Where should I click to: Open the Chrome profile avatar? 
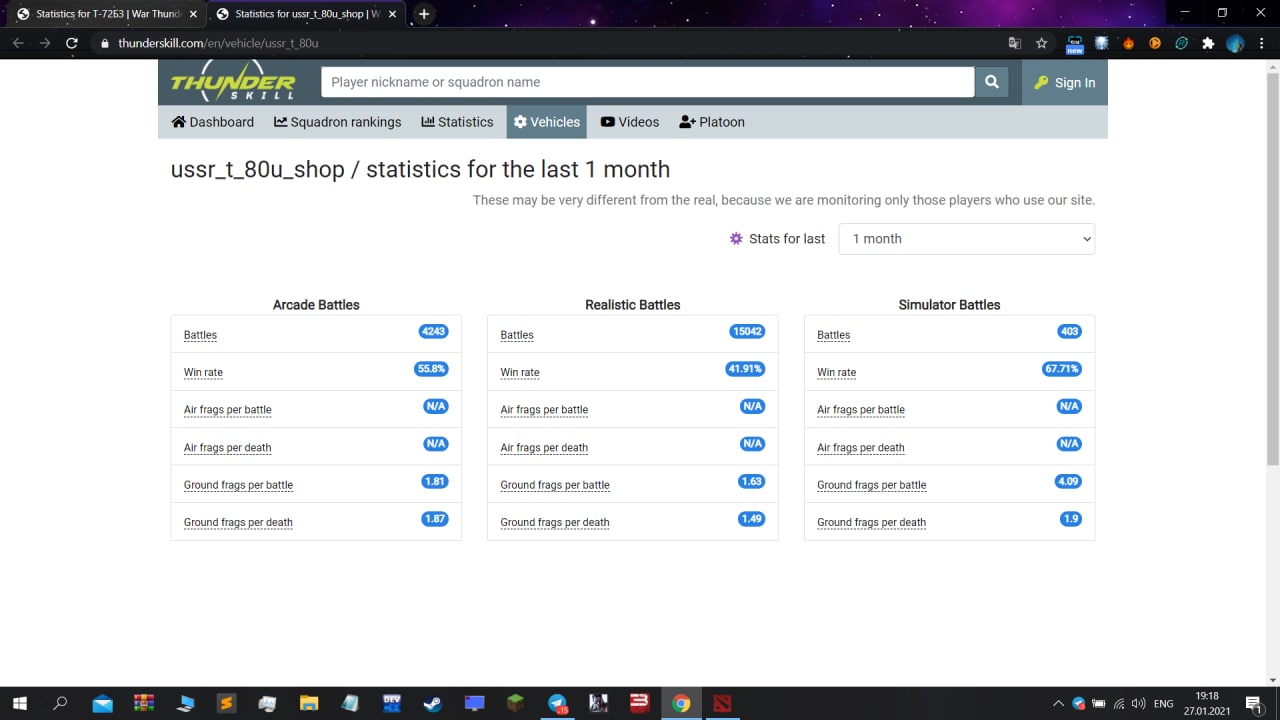click(x=1235, y=43)
